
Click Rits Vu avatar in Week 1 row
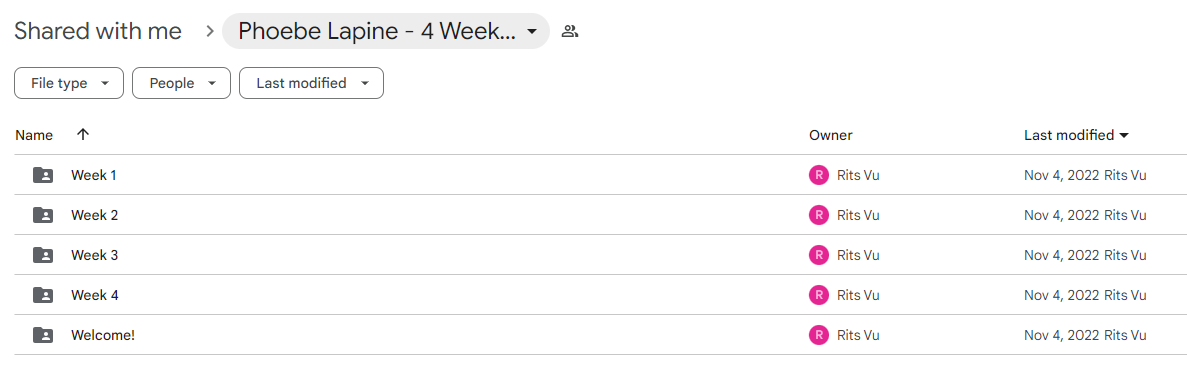818,175
